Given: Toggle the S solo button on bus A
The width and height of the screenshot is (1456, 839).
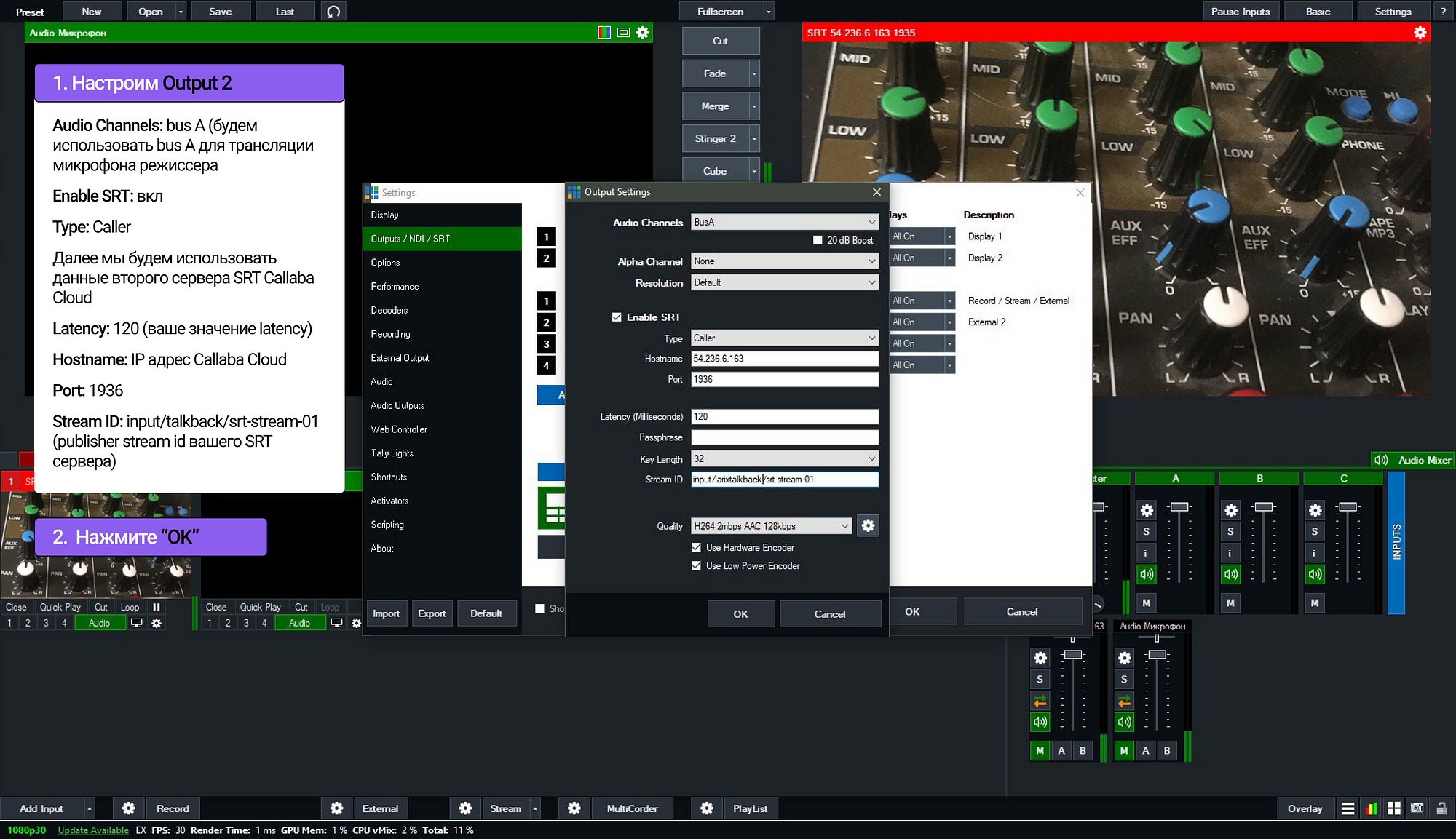Looking at the screenshot, I should click(x=1147, y=531).
